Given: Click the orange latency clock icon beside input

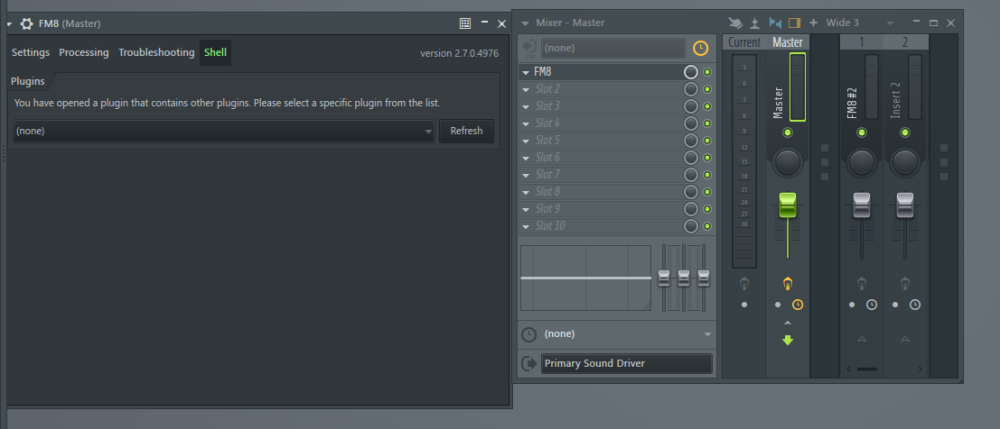Looking at the screenshot, I should point(700,48).
